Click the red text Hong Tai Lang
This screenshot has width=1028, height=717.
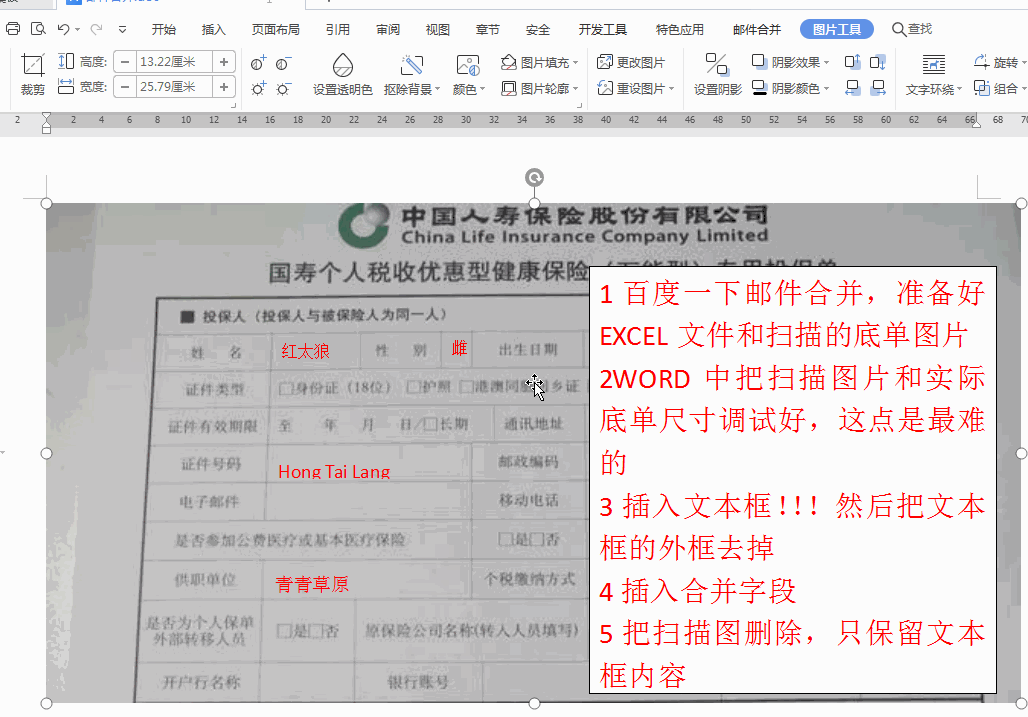point(334,471)
